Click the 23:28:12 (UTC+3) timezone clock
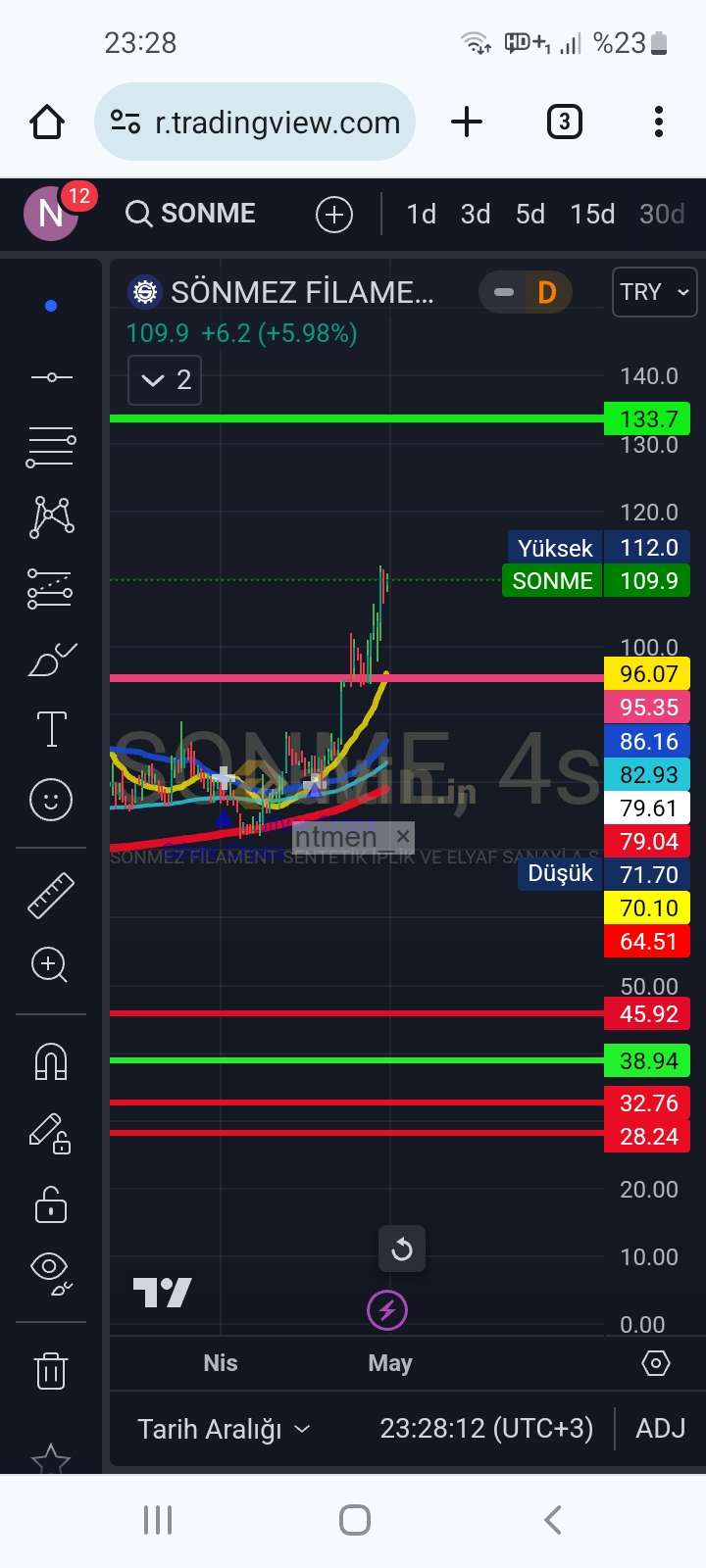706x1568 pixels. point(486,1429)
